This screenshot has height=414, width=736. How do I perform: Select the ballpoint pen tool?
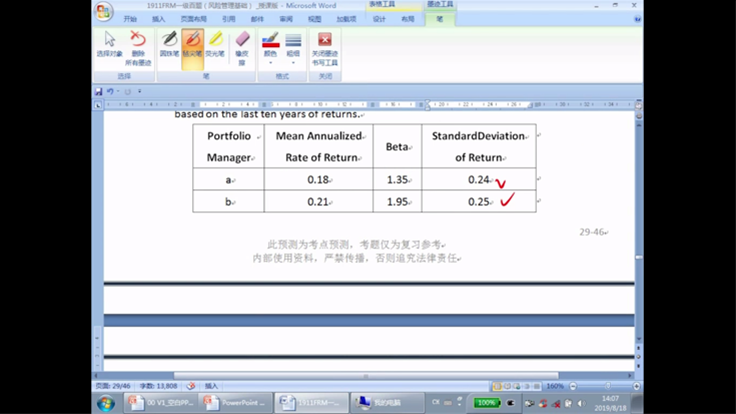pyautogui.click(x=169, y=44)
